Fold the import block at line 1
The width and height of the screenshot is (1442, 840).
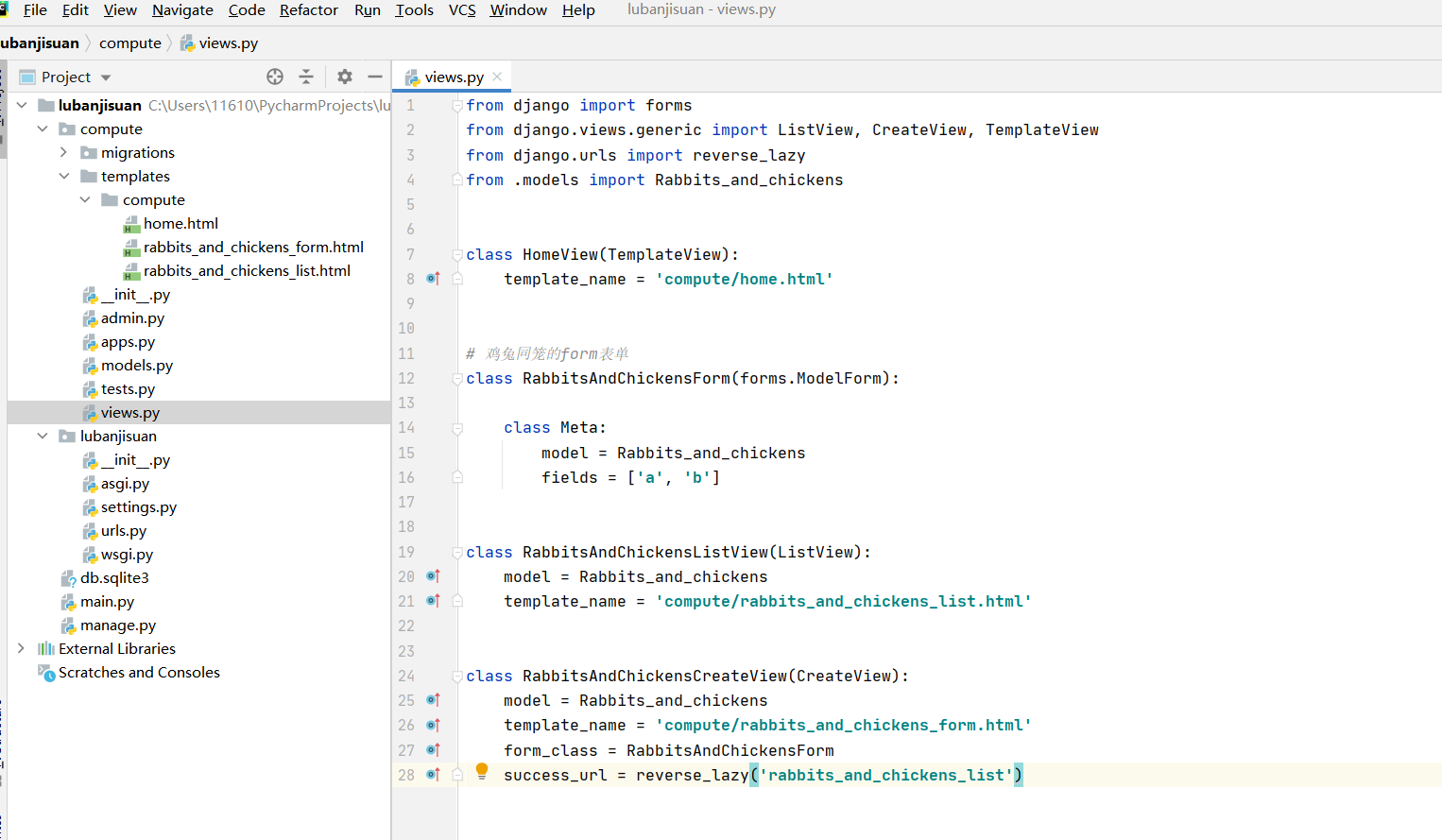(457, 105)
